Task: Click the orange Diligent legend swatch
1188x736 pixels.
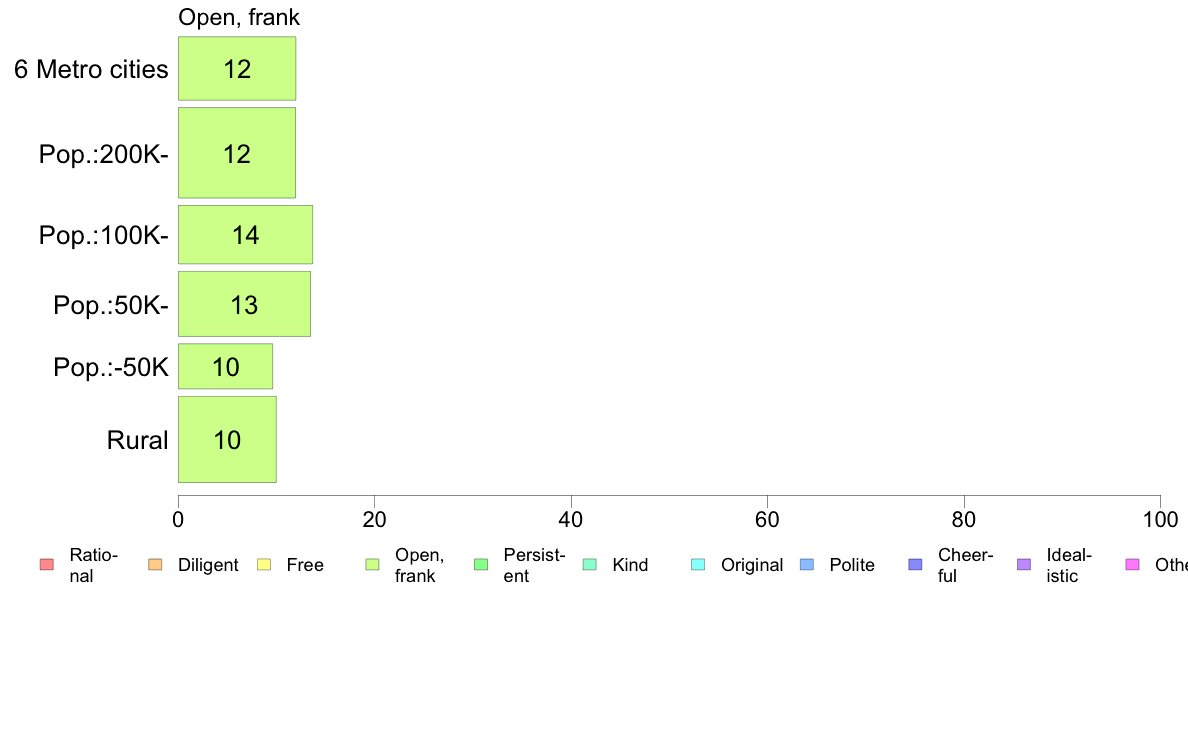Action: (x=155, y=565)
